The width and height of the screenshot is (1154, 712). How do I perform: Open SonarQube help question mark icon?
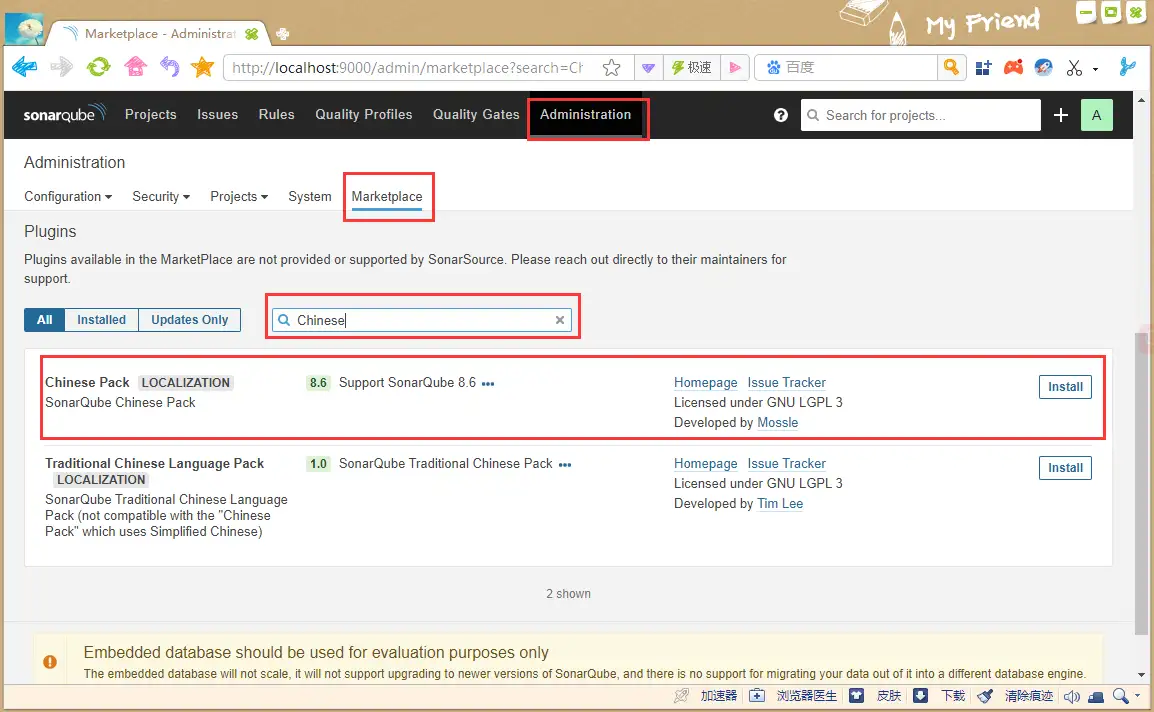point(781,115)
